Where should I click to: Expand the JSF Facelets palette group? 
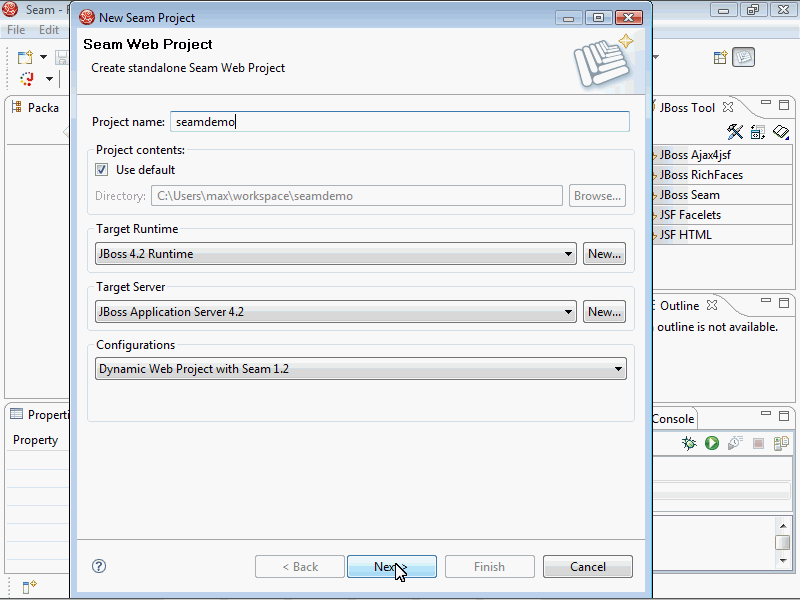pos(722,215)
